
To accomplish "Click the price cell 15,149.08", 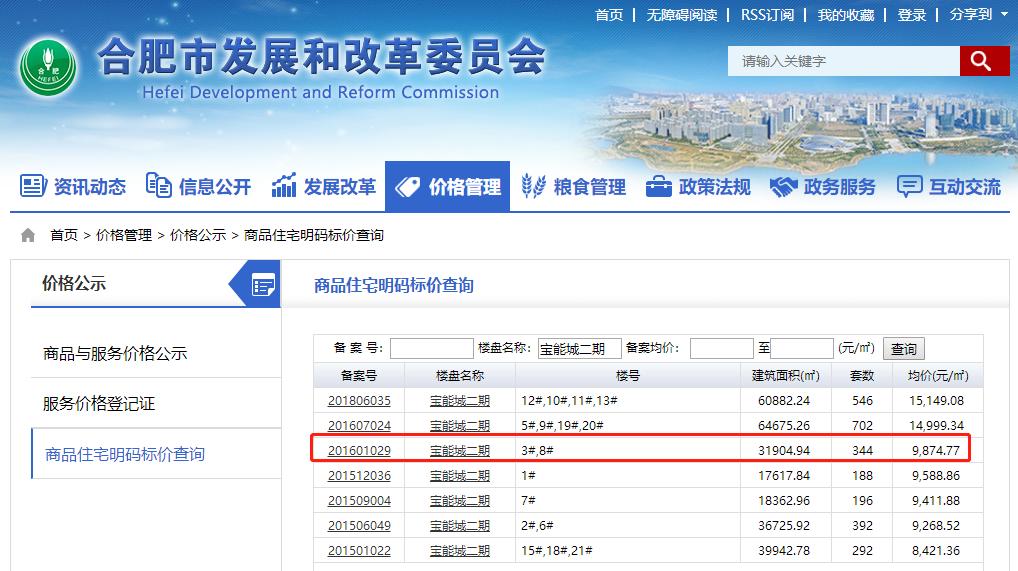I will [936, 401].
